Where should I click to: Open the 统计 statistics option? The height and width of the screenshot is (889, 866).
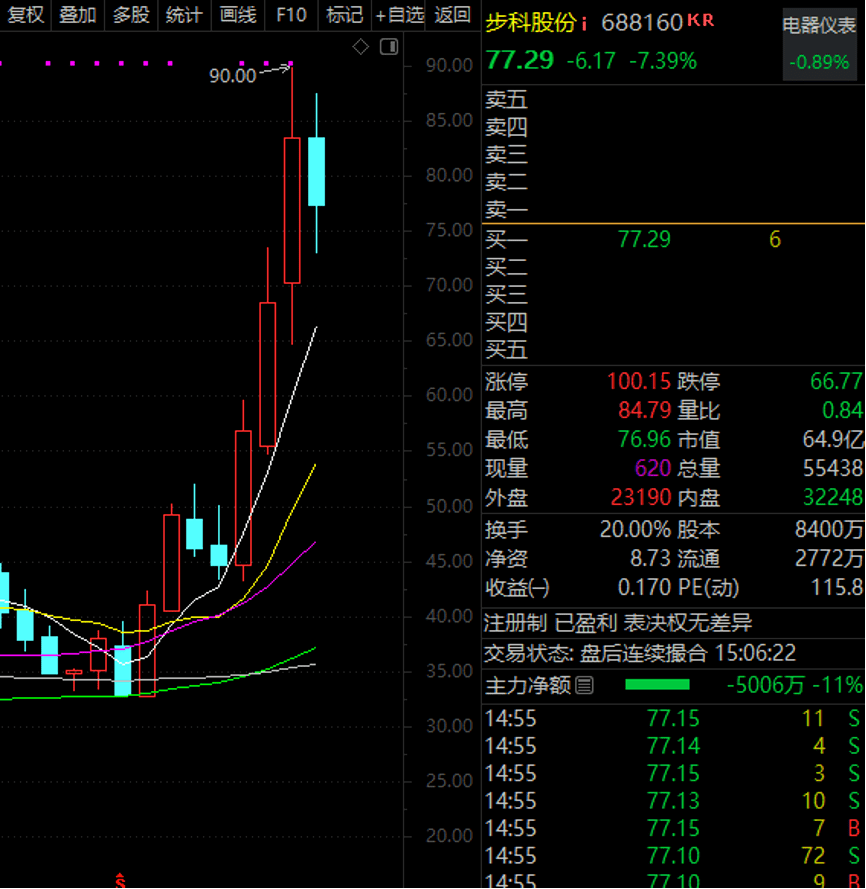[x=183, y=15]
